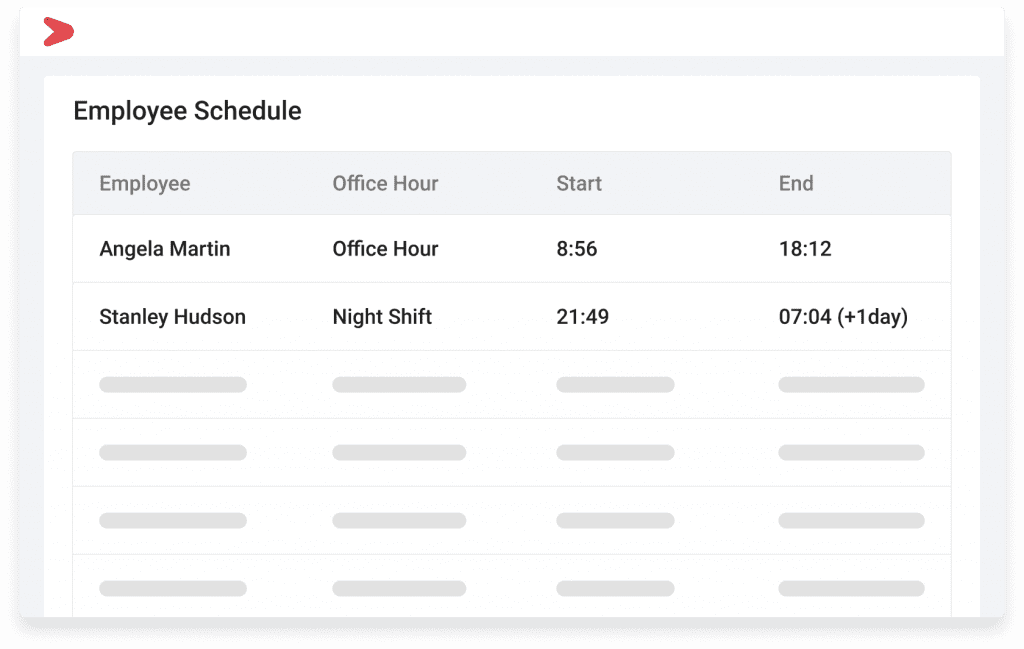Click Angela Martin's end time 18:12
The width and height of the screenshot is (1024, 649).
pyautogui.click(x=805, y=248)
